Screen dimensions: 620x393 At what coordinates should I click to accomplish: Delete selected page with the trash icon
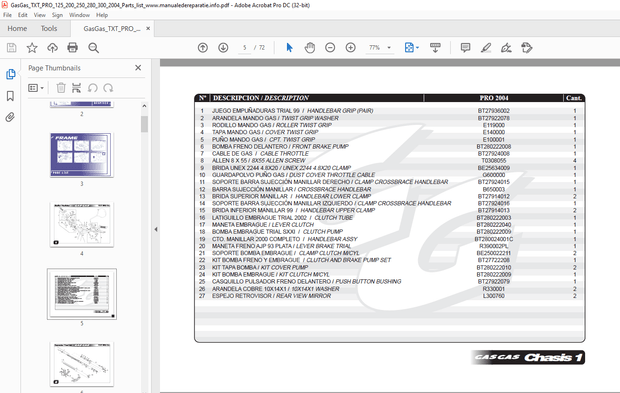pos(61,88)
